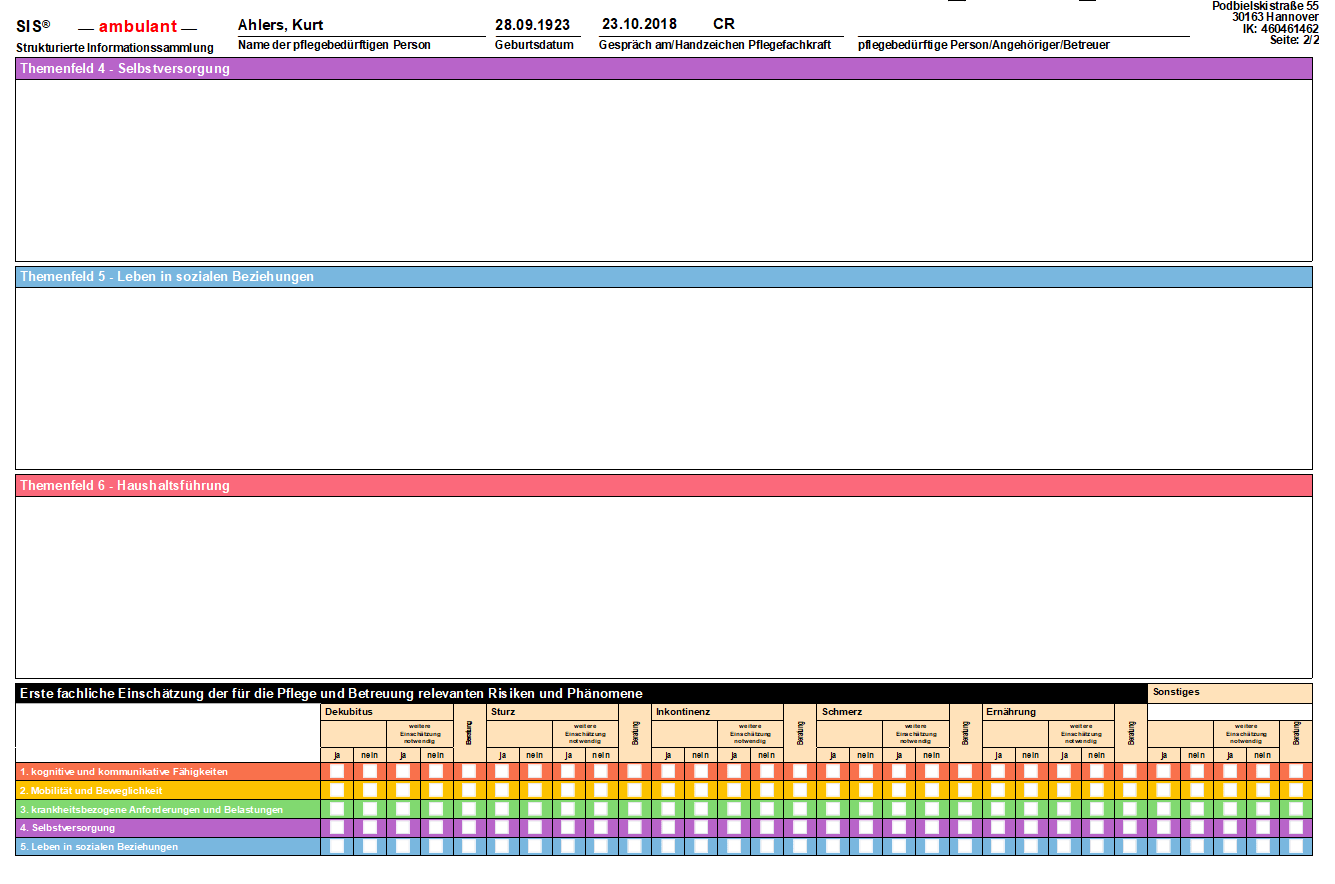Click into the Themenfeld 5 Leben in sozialen Beziehungen text area
The width and height of the screenshot is (1335, 884).
(x=663, y=378)
